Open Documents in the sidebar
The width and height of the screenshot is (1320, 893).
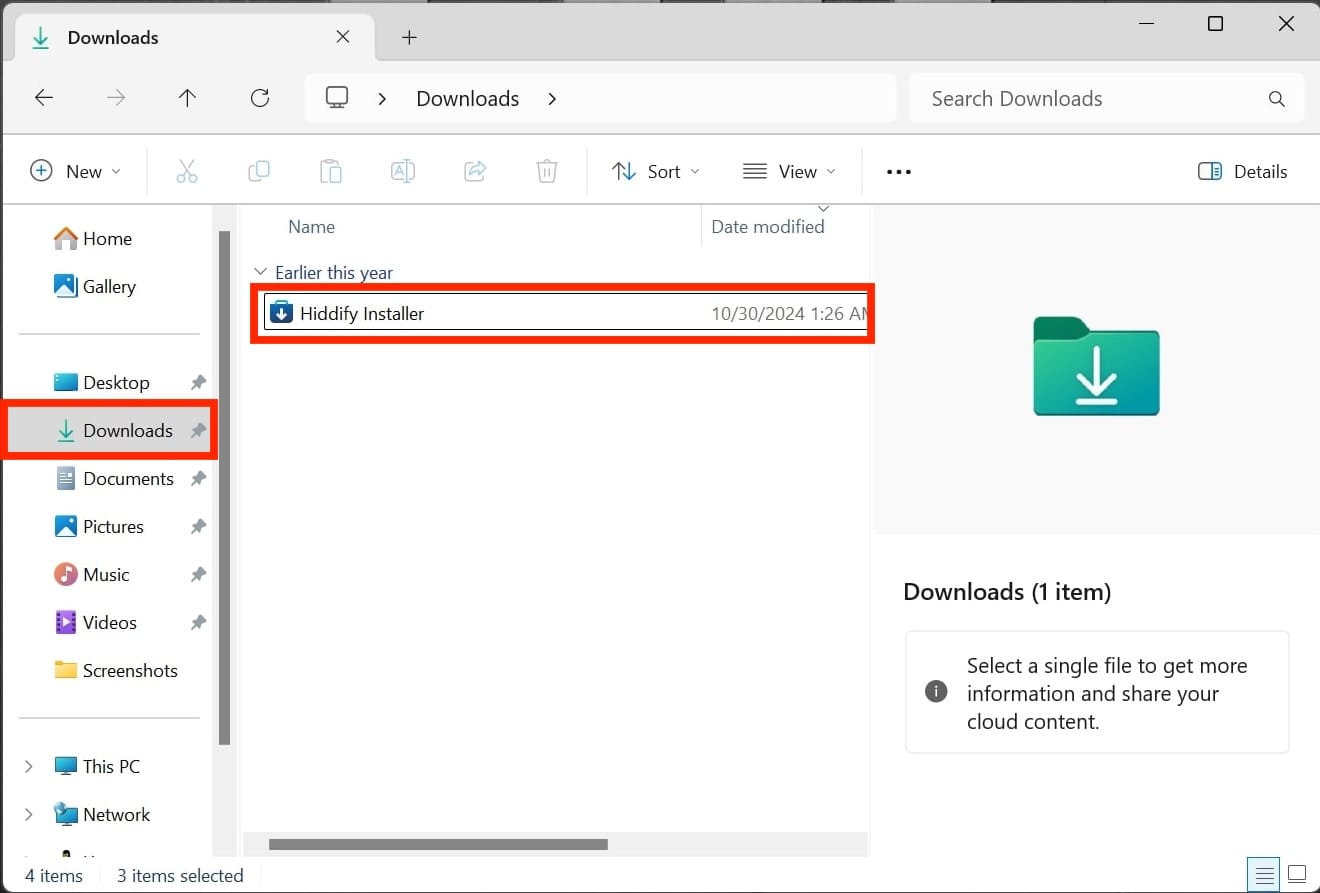click(x=128, y=478)
